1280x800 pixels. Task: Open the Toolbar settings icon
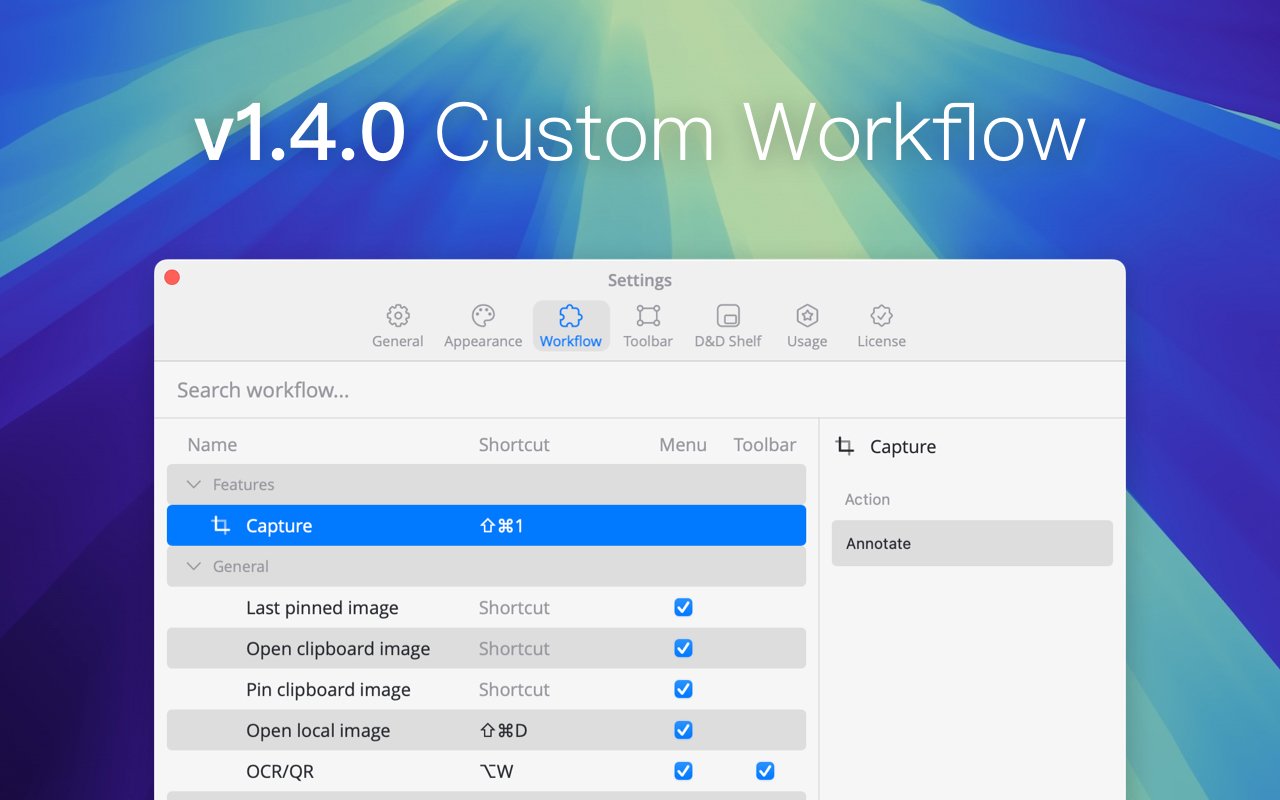pos(648,316)
